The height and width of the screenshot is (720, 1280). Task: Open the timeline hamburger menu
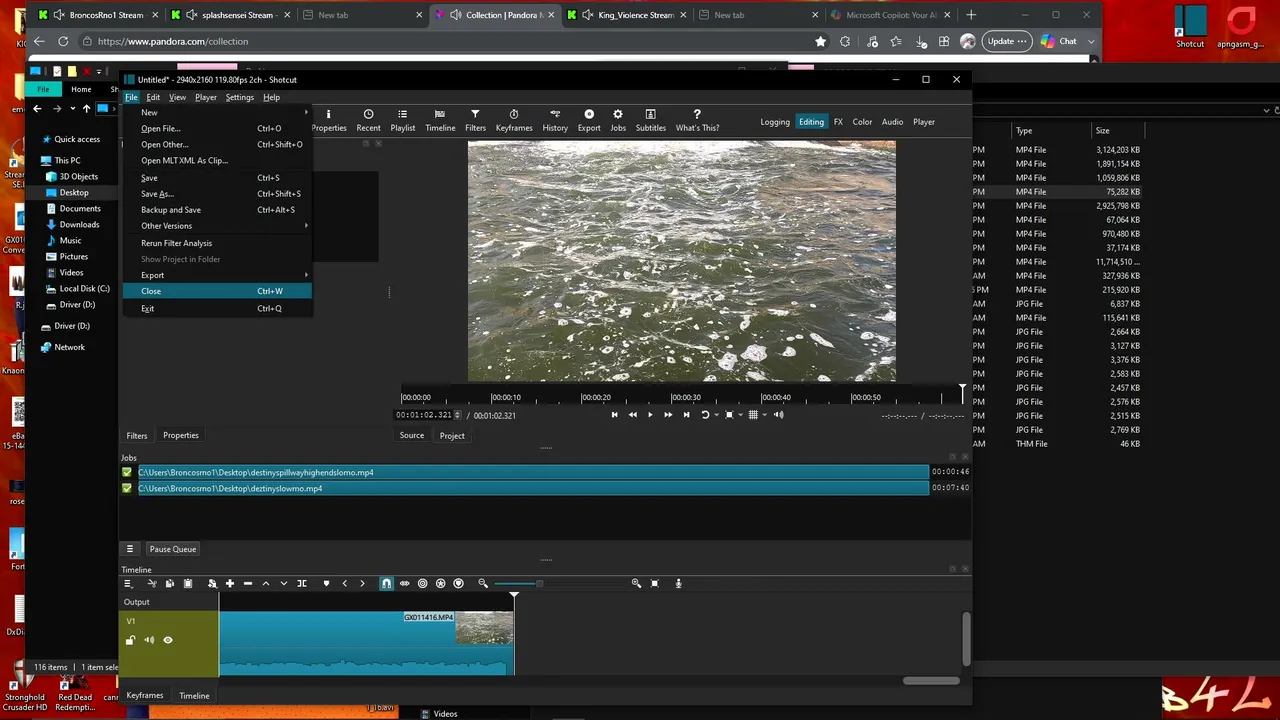[127, 583]
